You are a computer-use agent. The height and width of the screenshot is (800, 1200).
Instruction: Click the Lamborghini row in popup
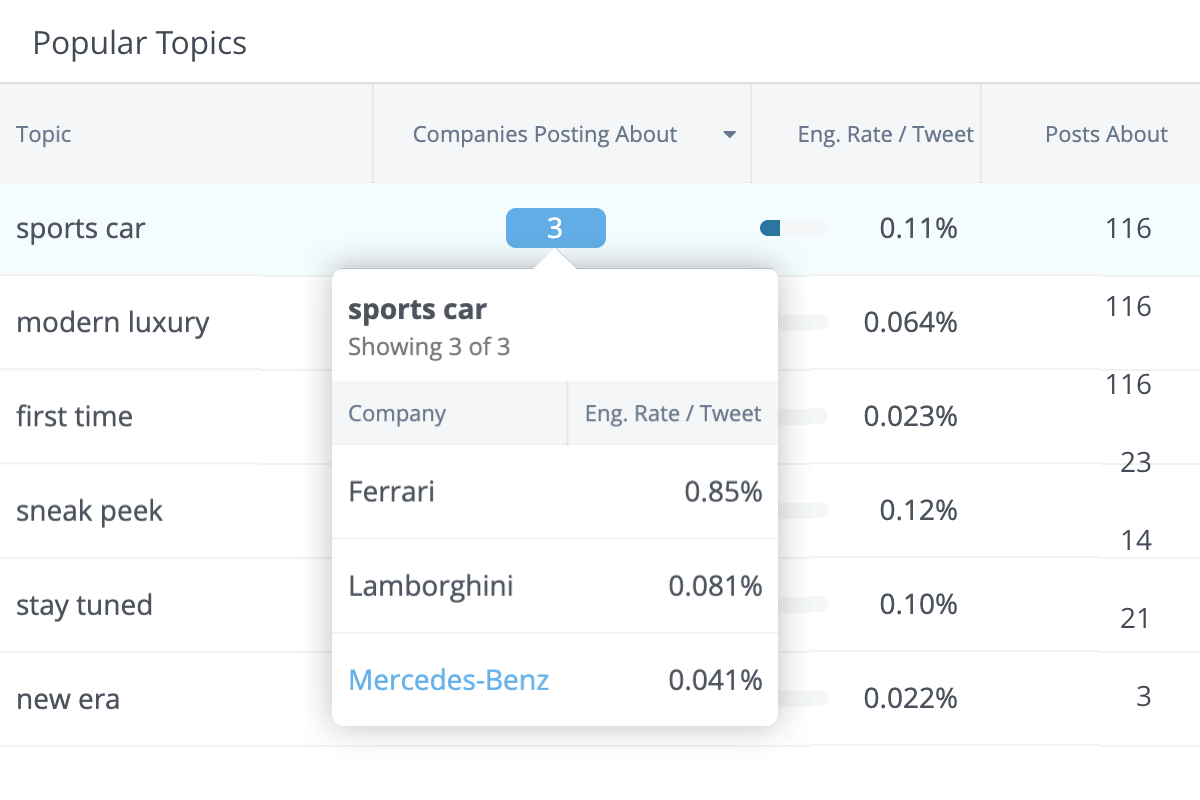click(555, 586)
